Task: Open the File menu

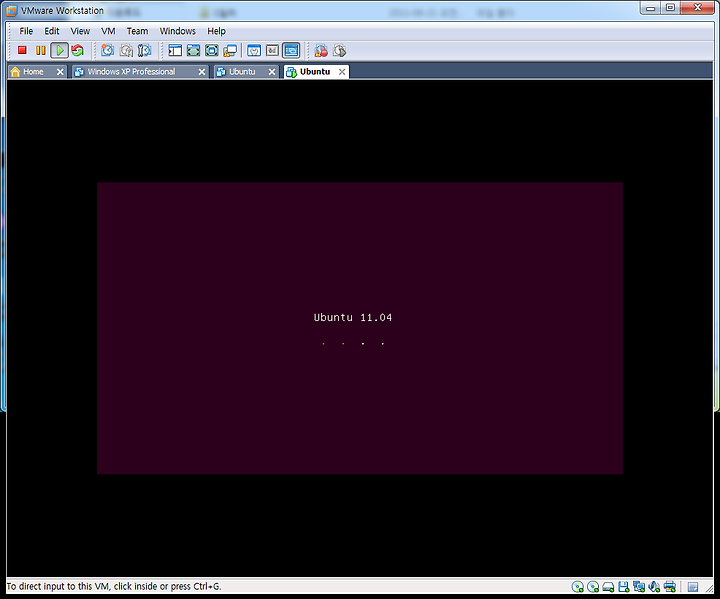Action: (26, 31)
